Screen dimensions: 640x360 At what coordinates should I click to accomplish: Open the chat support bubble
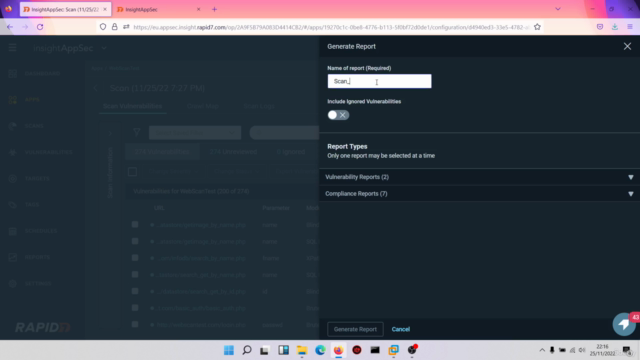[x=624, y=324]
